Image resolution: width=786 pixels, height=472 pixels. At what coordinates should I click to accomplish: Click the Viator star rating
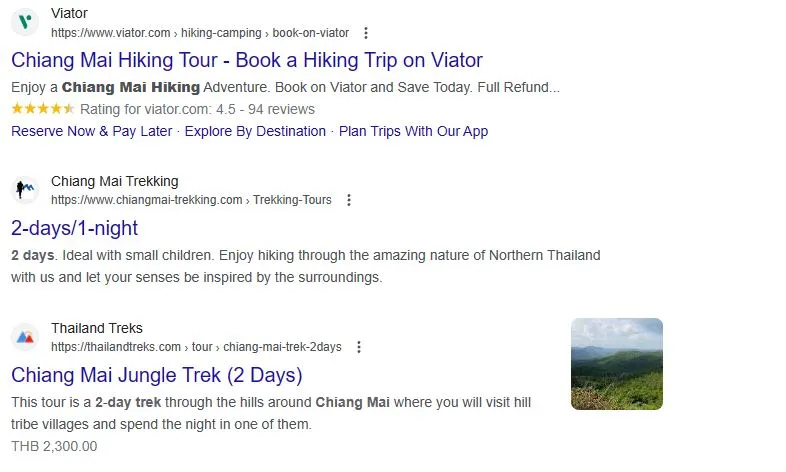point(42,109)
